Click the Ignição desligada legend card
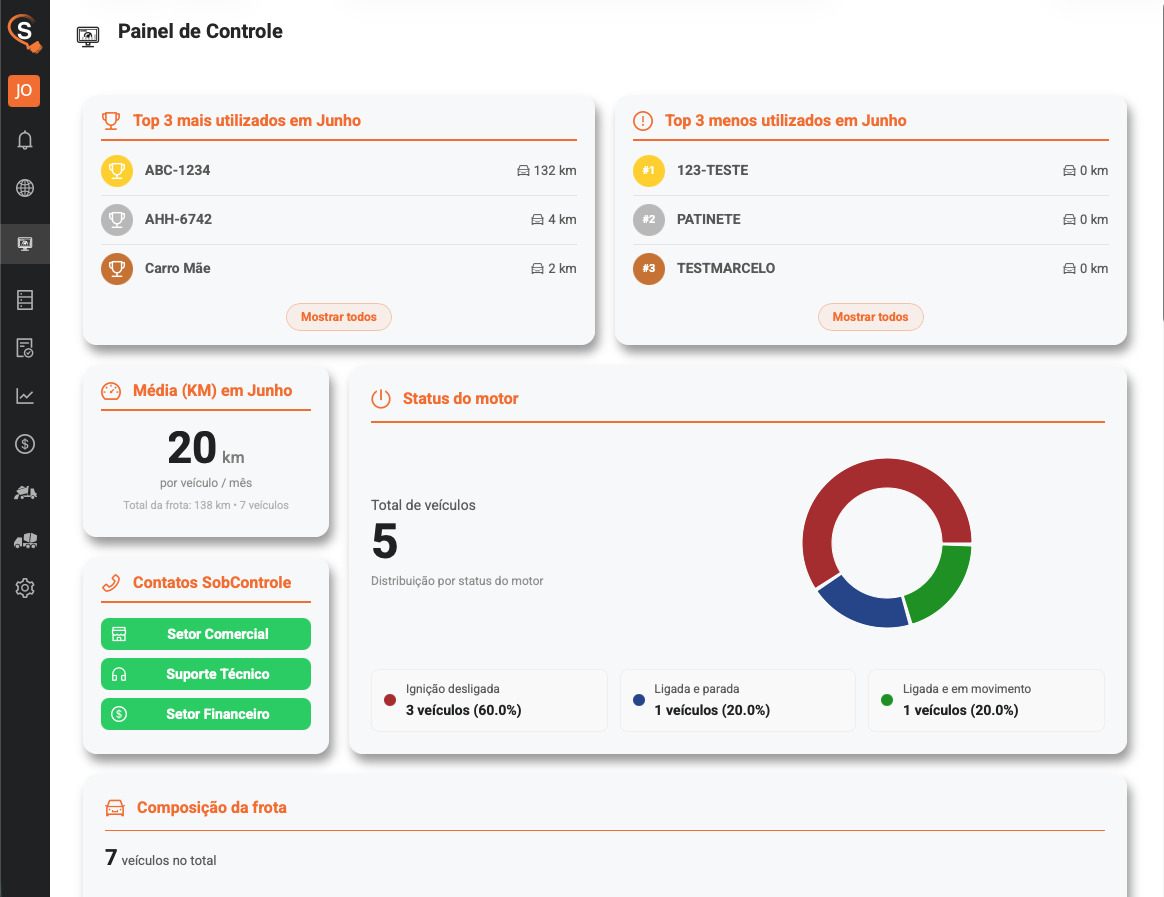The height and width of the screenshot is (897, 1164). [489, 700]
